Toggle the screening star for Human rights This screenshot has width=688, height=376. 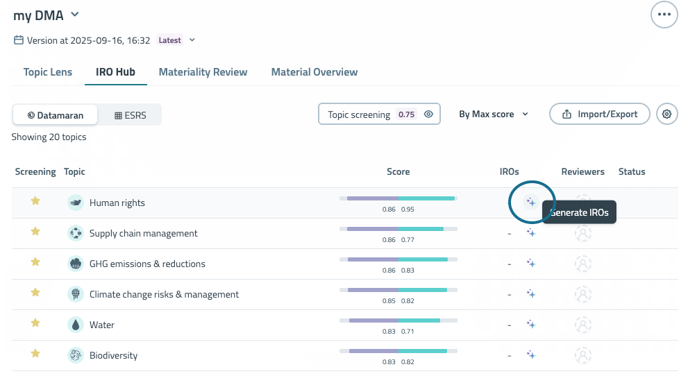click(35, 201)
